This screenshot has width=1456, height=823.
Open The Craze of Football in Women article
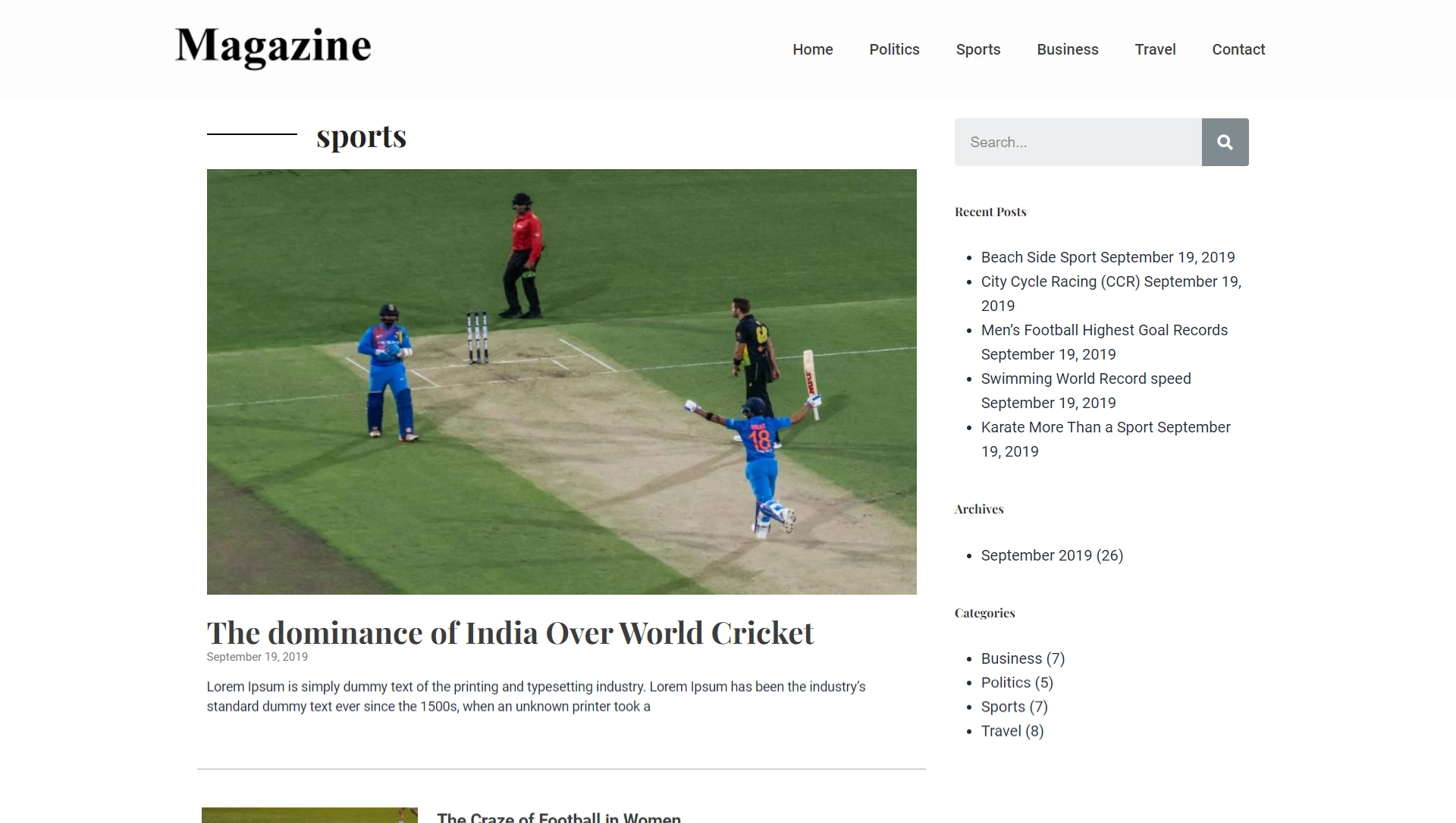[559, 817]
